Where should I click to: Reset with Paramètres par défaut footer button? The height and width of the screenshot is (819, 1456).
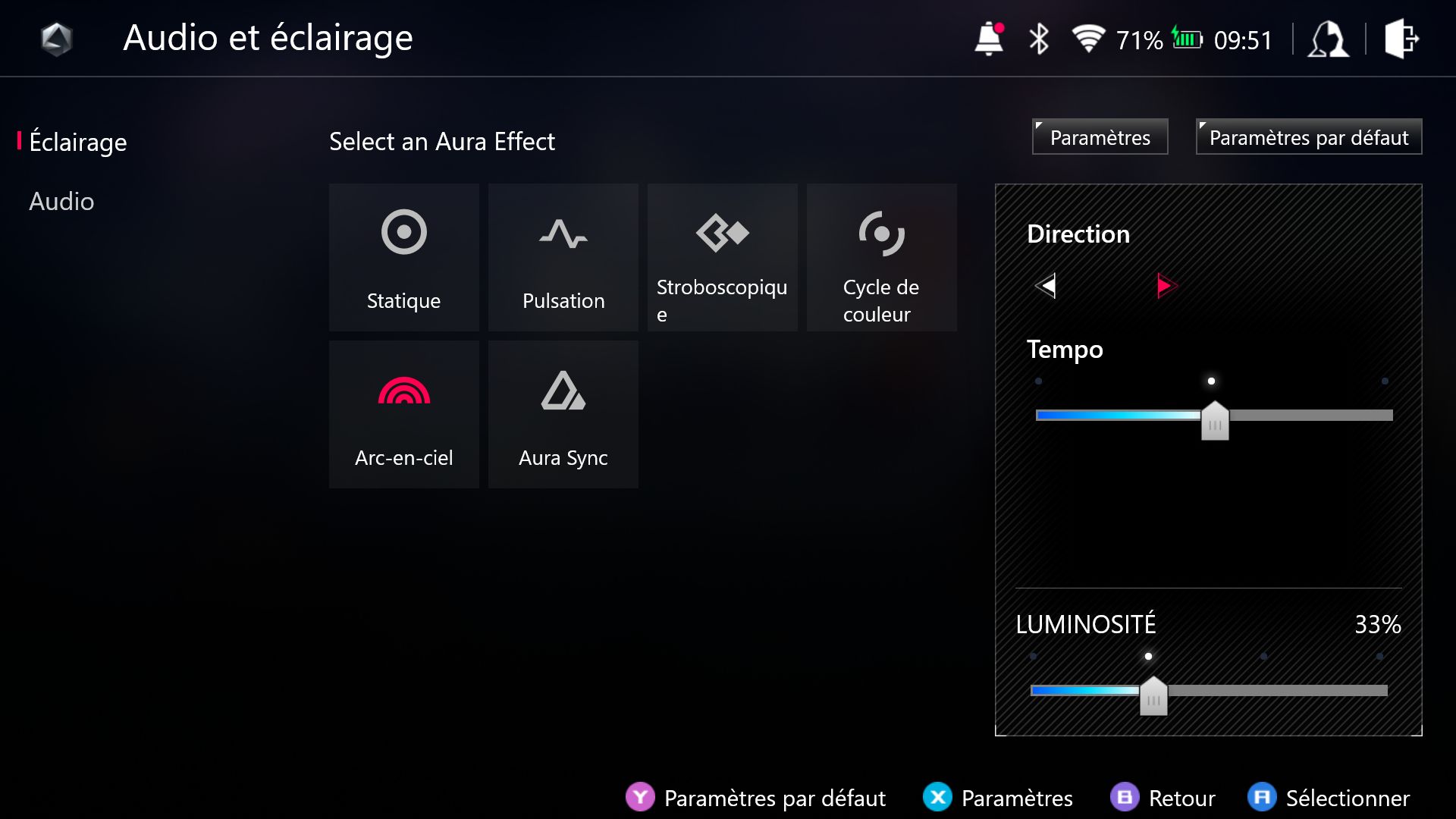757,796
